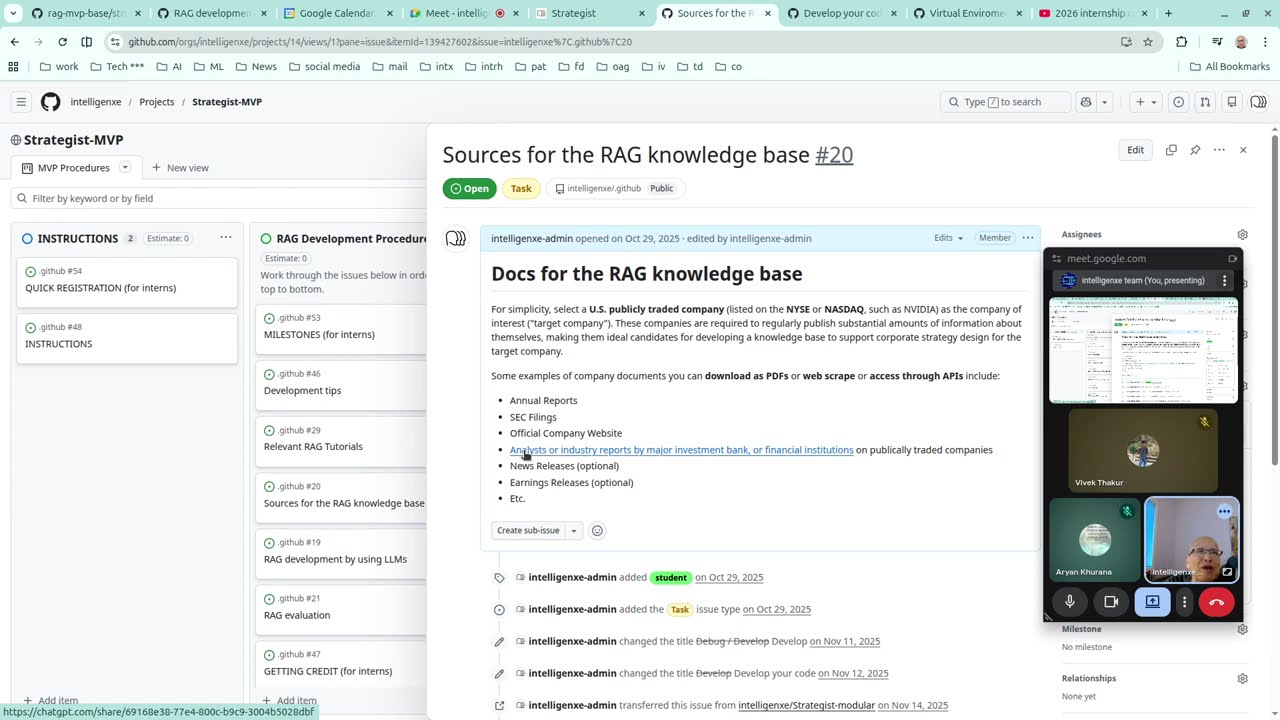This screenshot has width=1280, height=720.
Task: Focus the Filter by keyword field
Action: pyautogui.click(x=218, y=198)
